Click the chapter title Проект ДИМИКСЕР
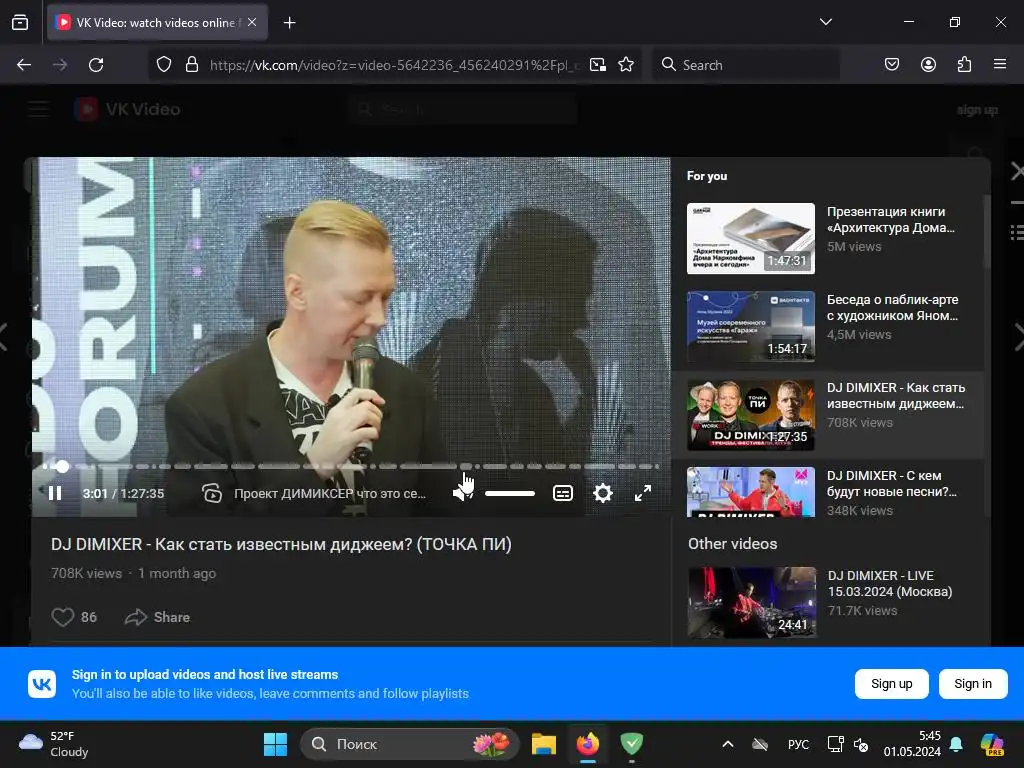 (330, 494)
